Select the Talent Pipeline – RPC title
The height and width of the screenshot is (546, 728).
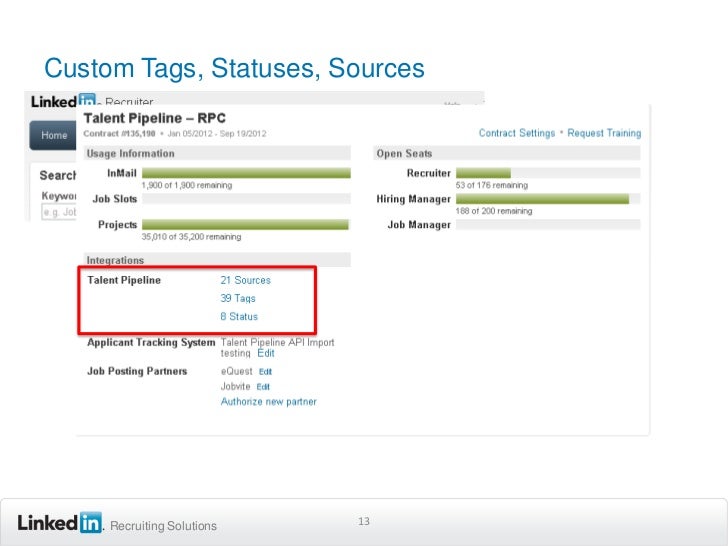tap(155, 118)
